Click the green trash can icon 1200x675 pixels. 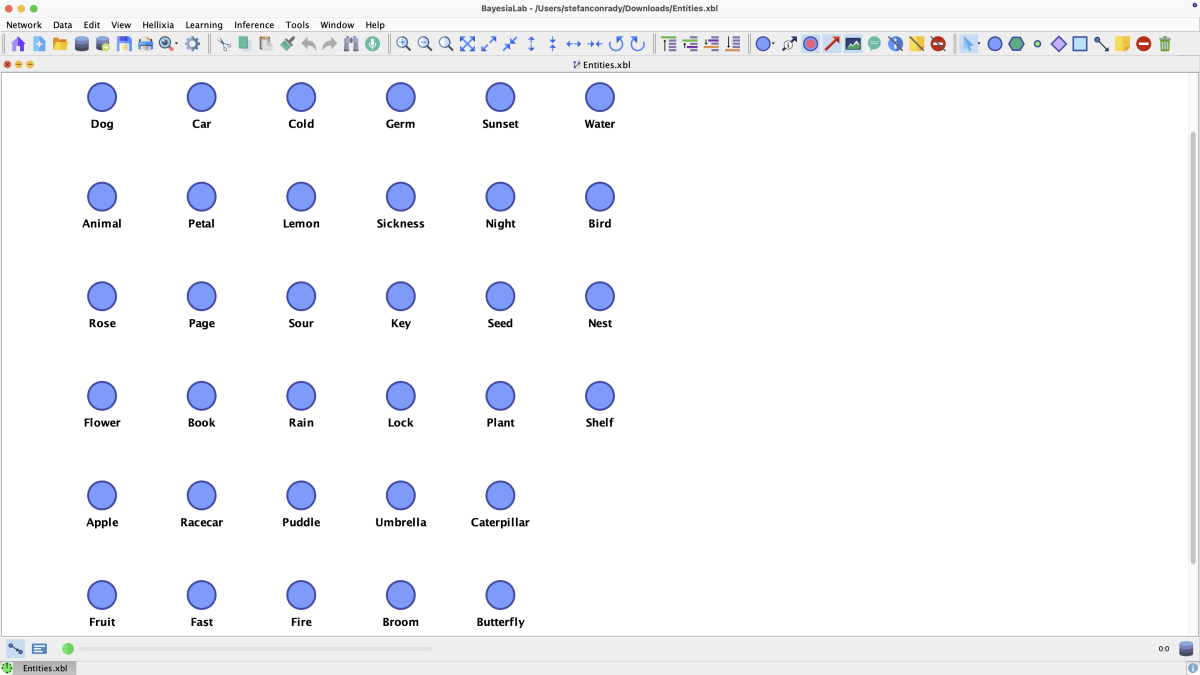coord(1165,44)
